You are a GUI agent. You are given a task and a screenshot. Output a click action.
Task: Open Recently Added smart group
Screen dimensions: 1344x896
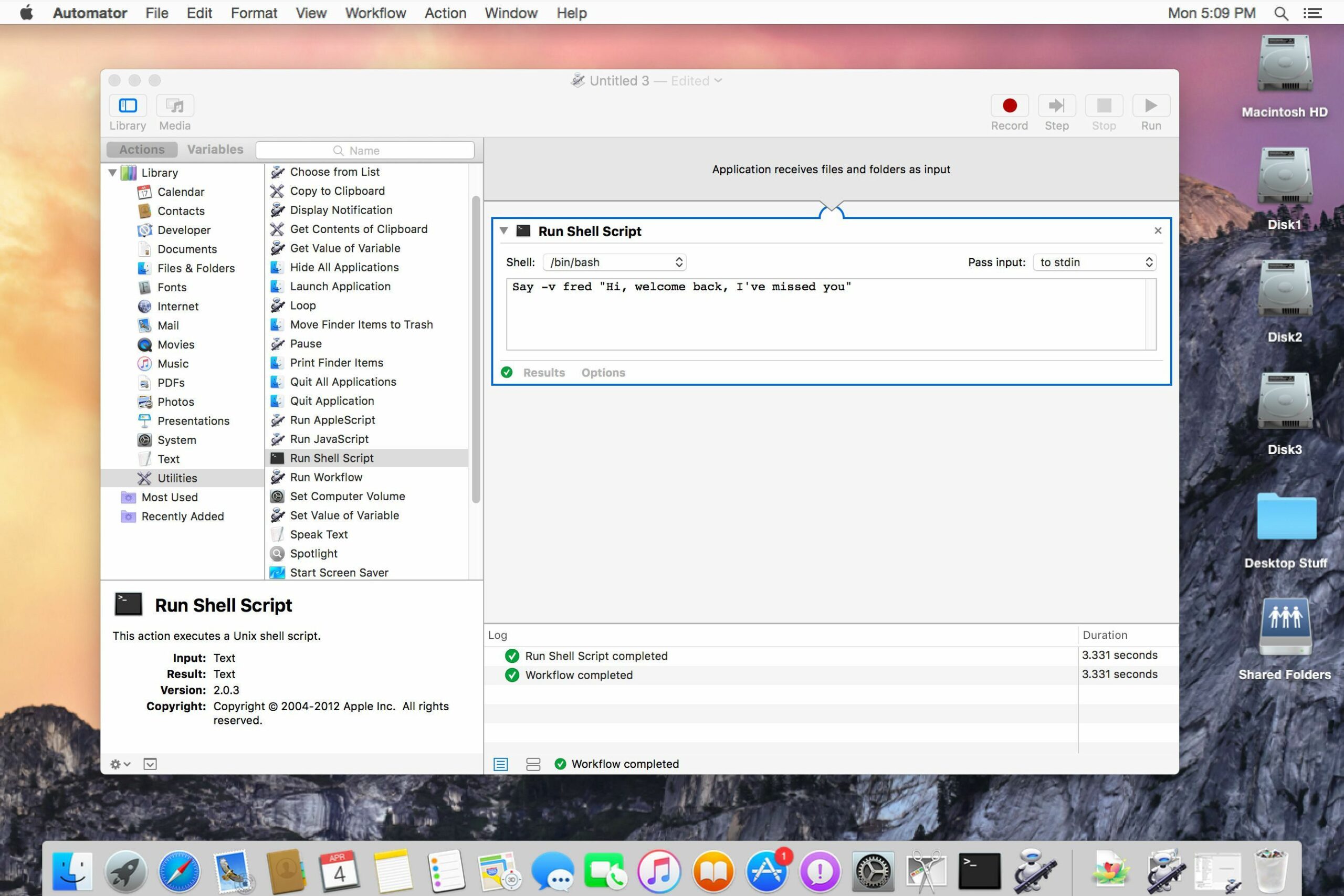[182, 516]
